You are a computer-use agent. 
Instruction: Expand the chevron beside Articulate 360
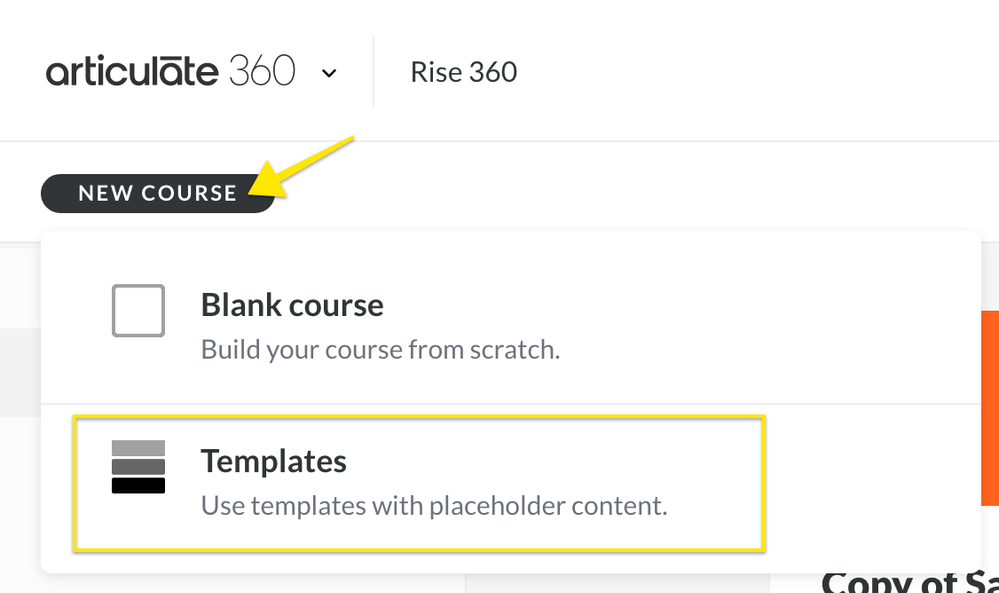click(329, 73)
